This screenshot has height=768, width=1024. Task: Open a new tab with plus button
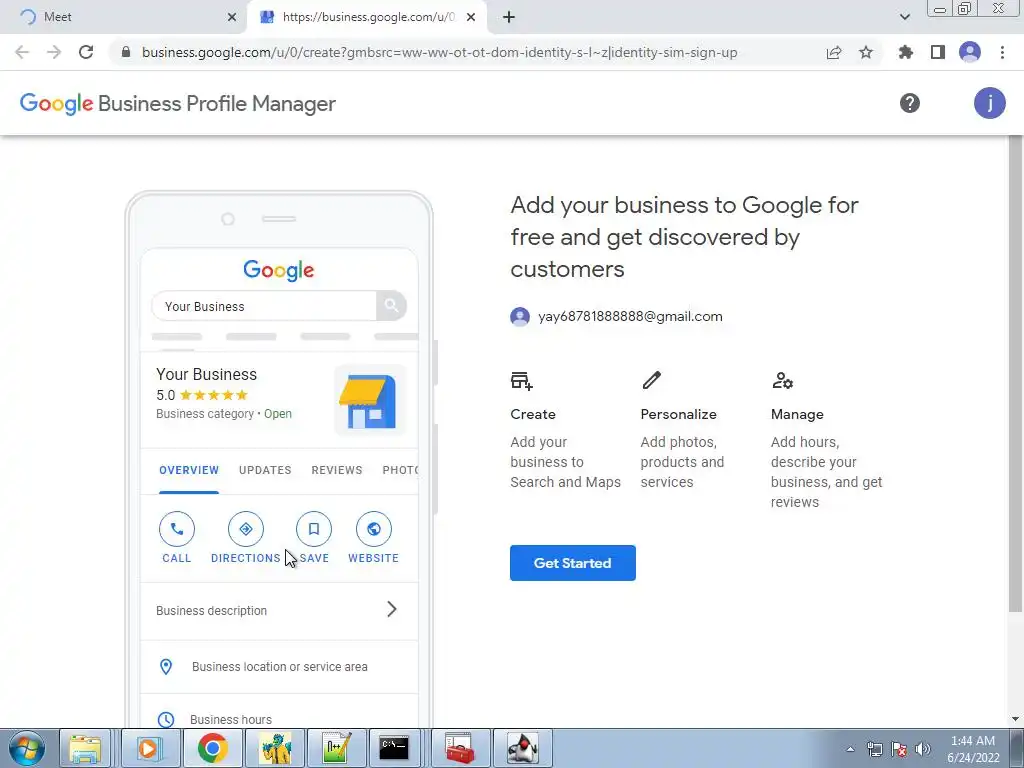[509, 17]
